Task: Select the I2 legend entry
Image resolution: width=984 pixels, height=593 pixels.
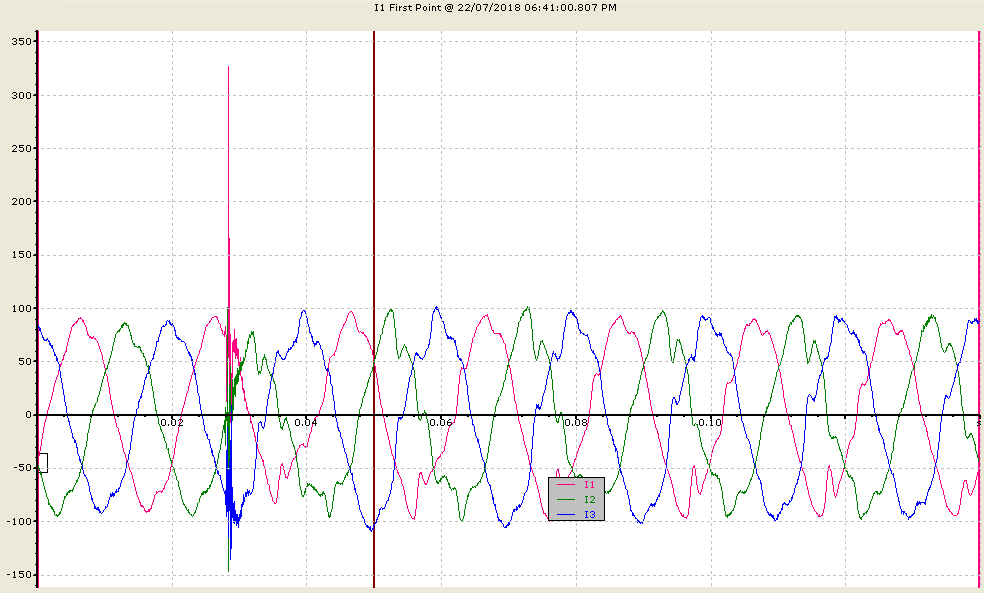Action: point(576,500)
